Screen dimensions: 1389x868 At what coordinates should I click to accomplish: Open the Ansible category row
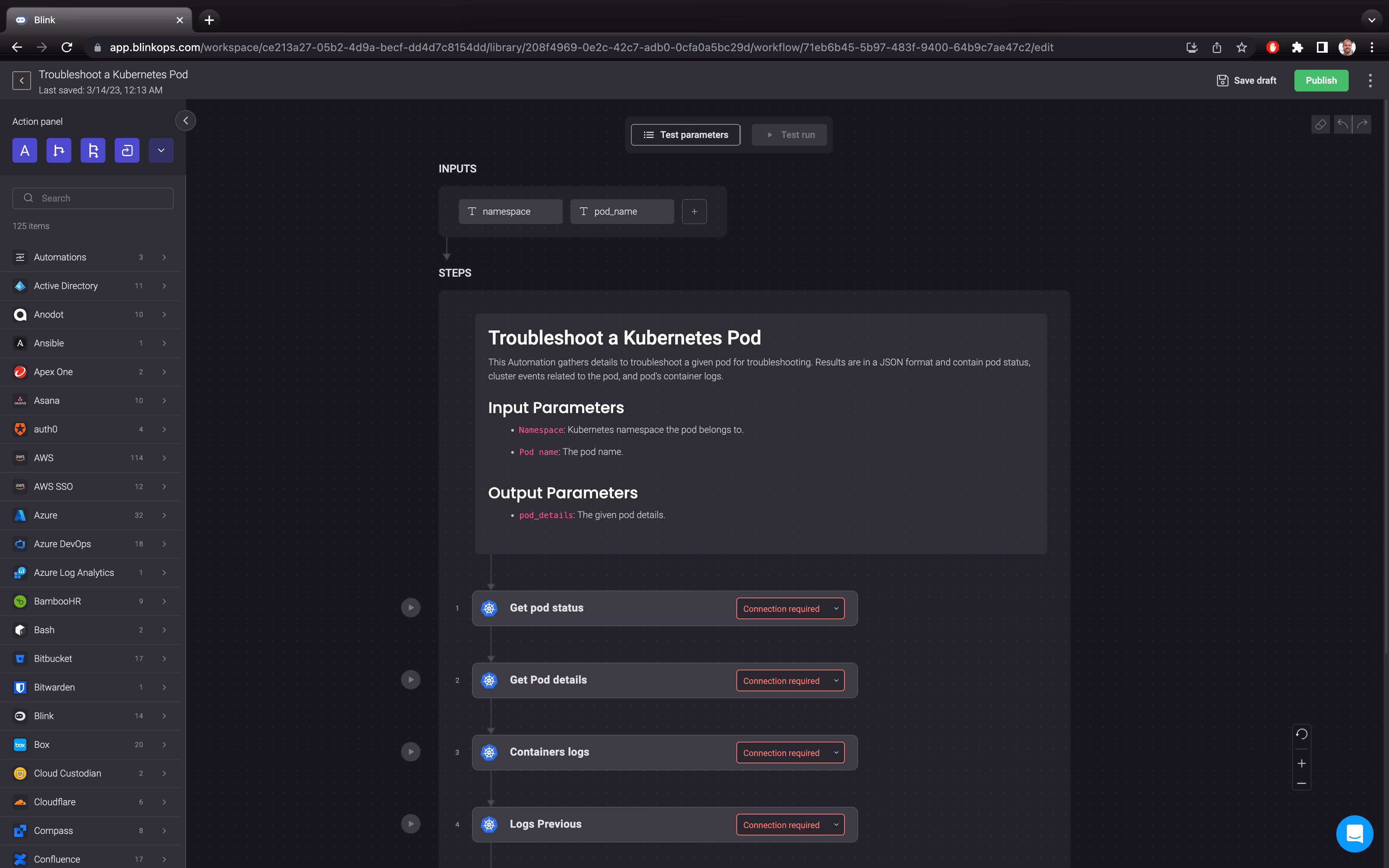pyautogui.click(x=91, y=343)
